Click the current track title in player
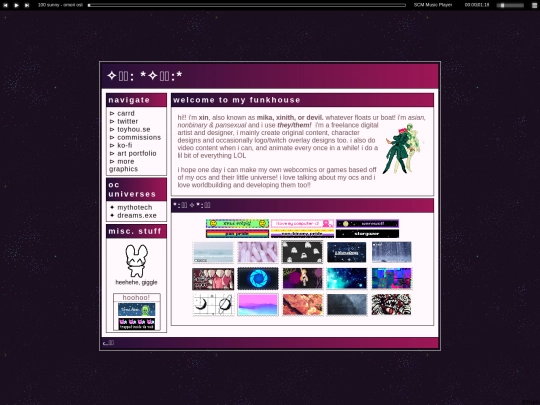Screen dimensions: 540x405 [60, 5]
